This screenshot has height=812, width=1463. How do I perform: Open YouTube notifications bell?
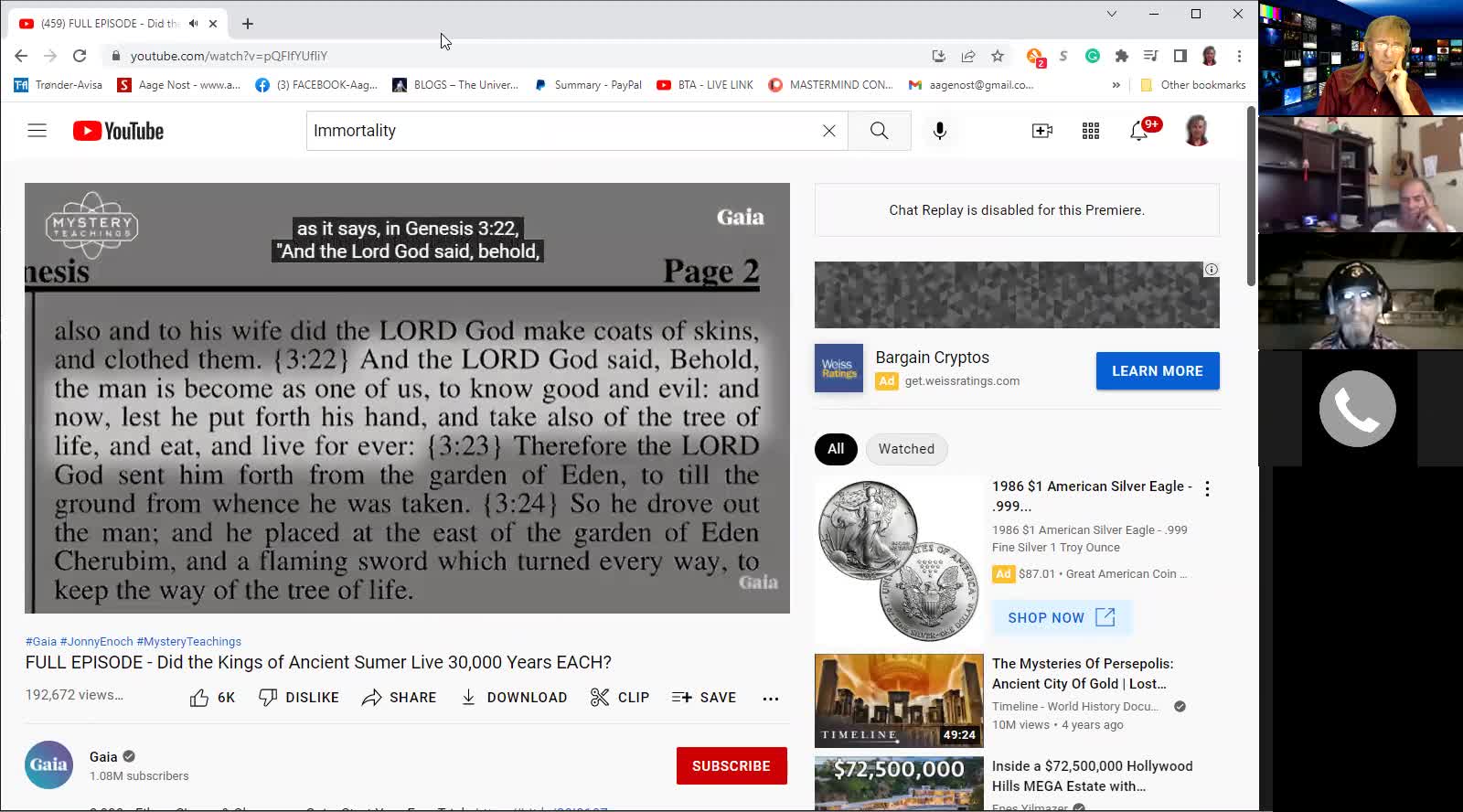click(x=1139, y=131)
